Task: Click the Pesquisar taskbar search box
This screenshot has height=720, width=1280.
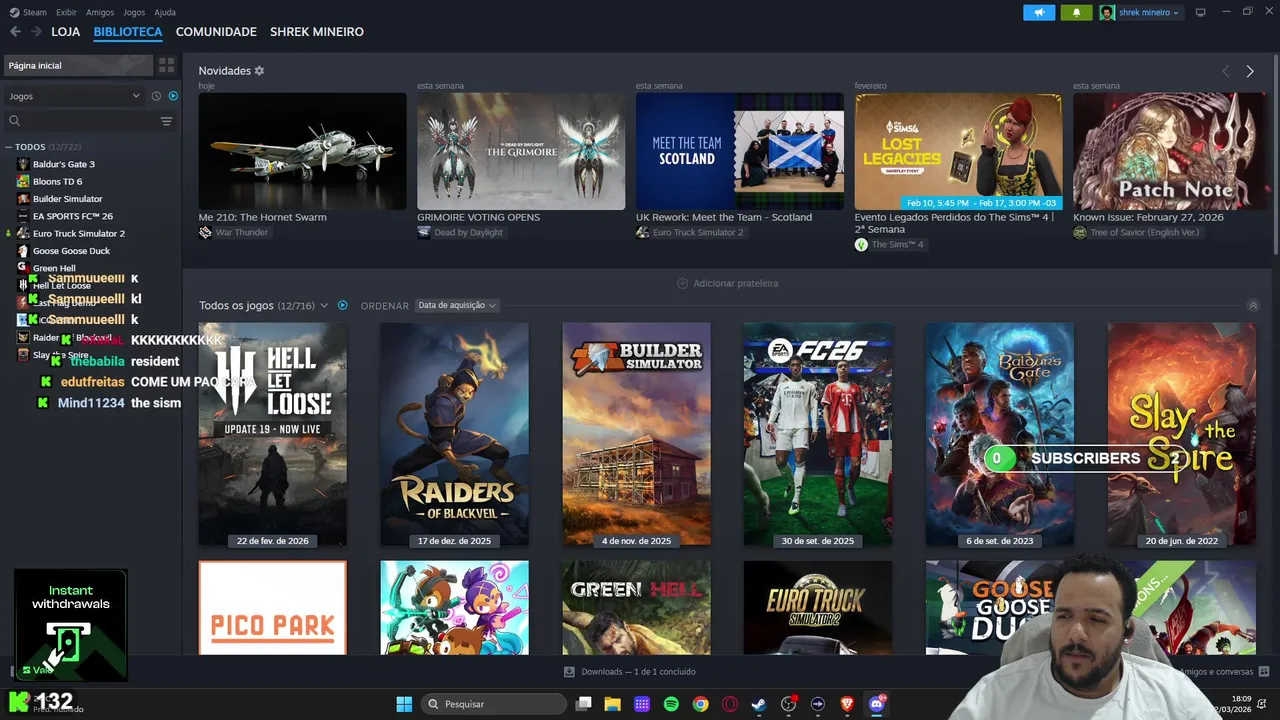Action: [x=494, y=704]
